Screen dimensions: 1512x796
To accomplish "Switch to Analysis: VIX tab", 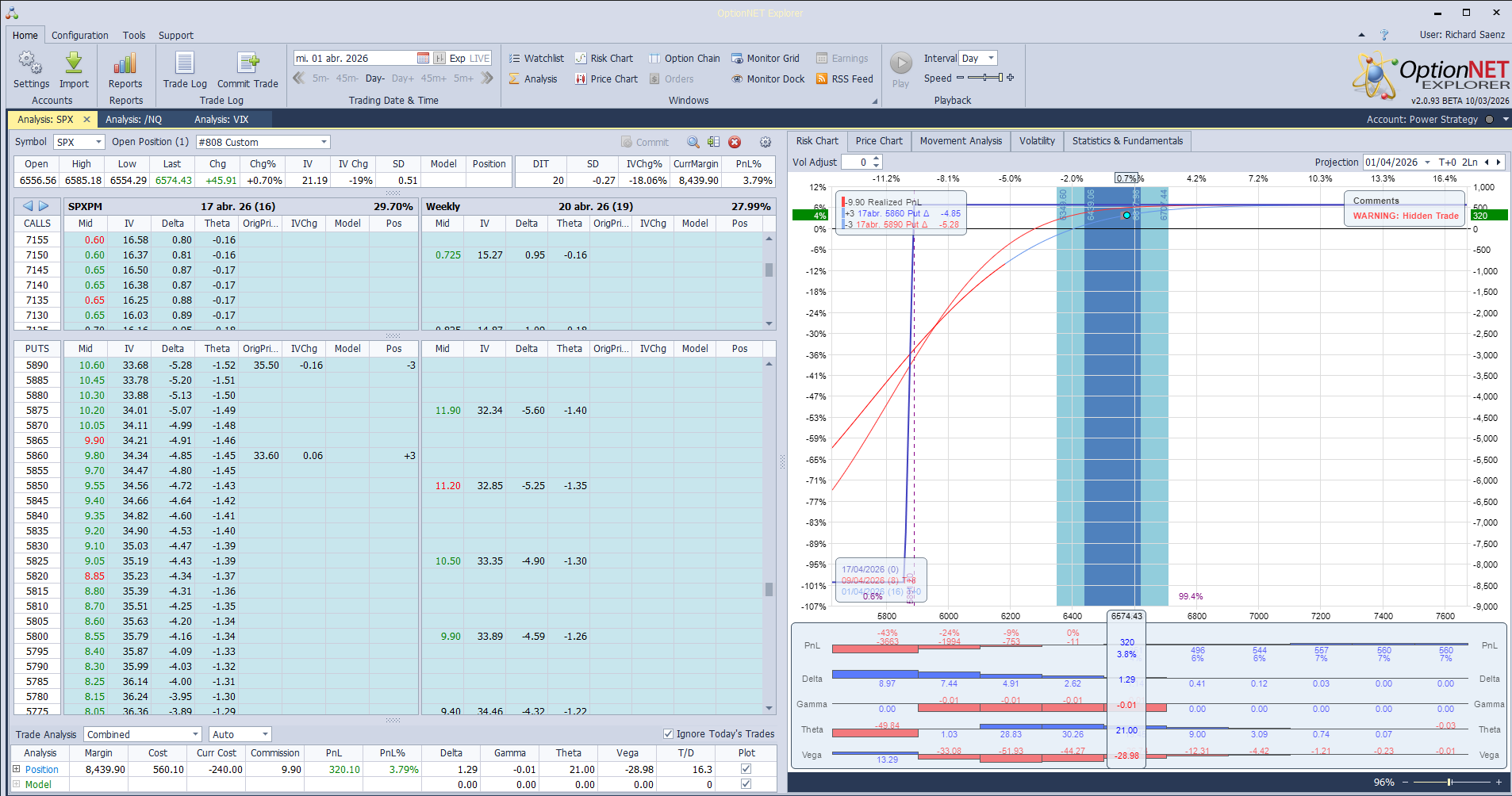I will (221, 120).
